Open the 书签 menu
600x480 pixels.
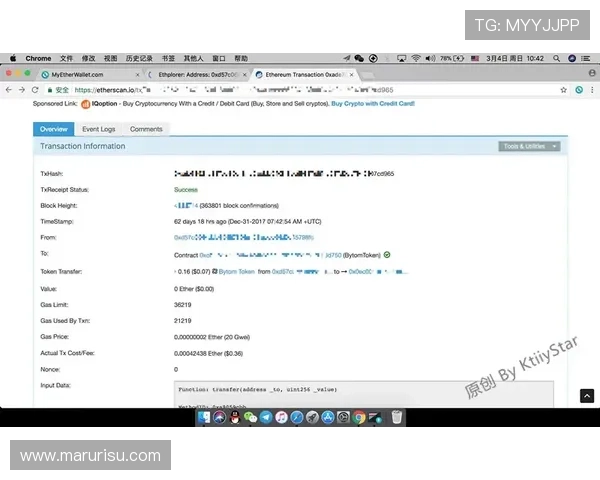(168, 58)
